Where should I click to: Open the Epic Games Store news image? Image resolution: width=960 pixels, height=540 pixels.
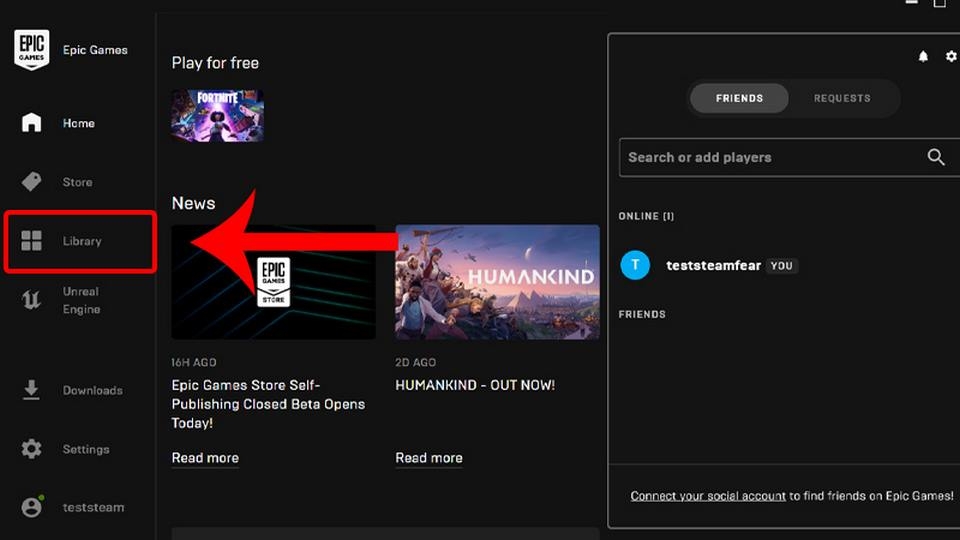click(x=273, y=282)
